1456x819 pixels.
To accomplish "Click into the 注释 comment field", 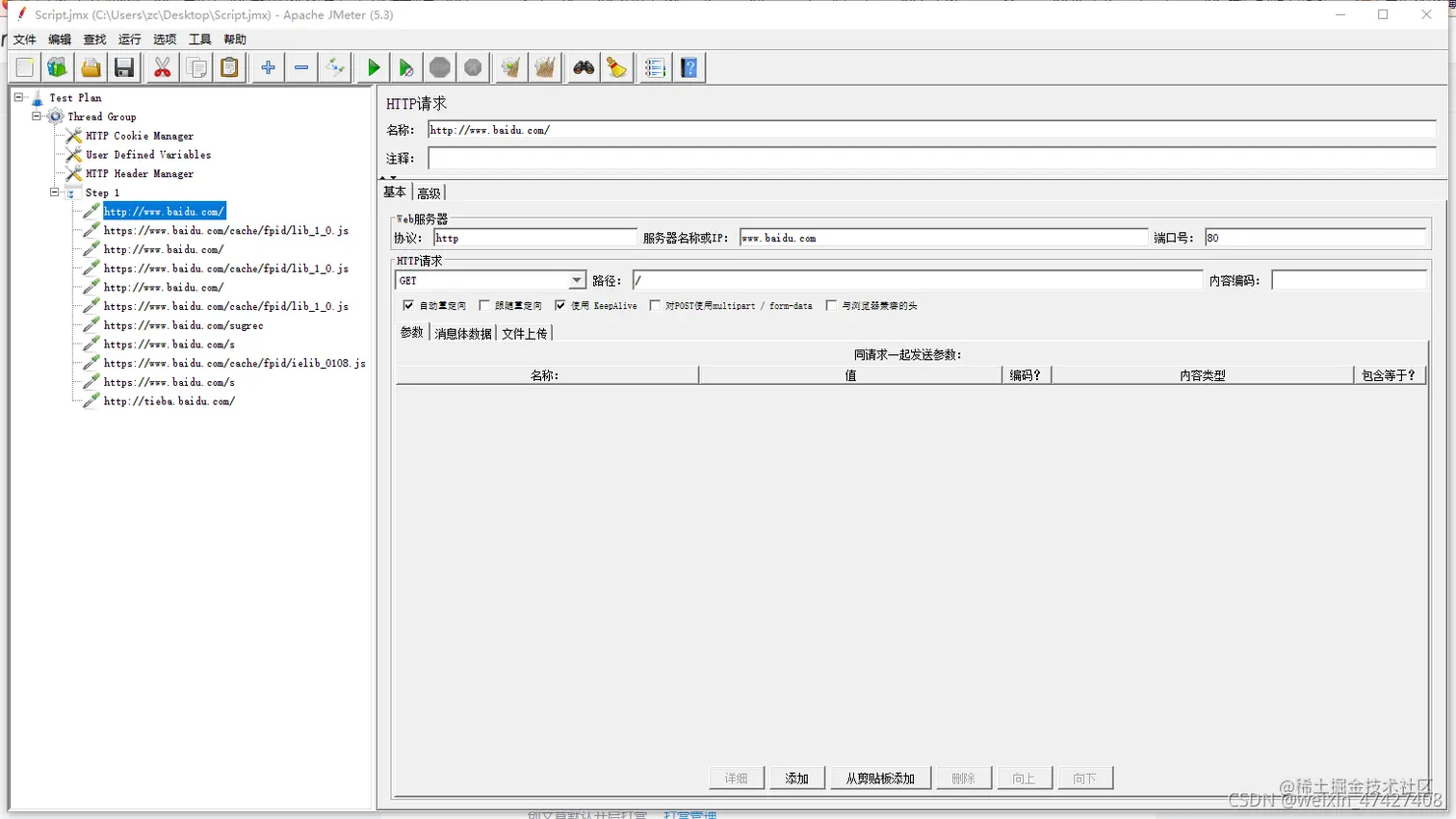I will (x=932, y=158).
